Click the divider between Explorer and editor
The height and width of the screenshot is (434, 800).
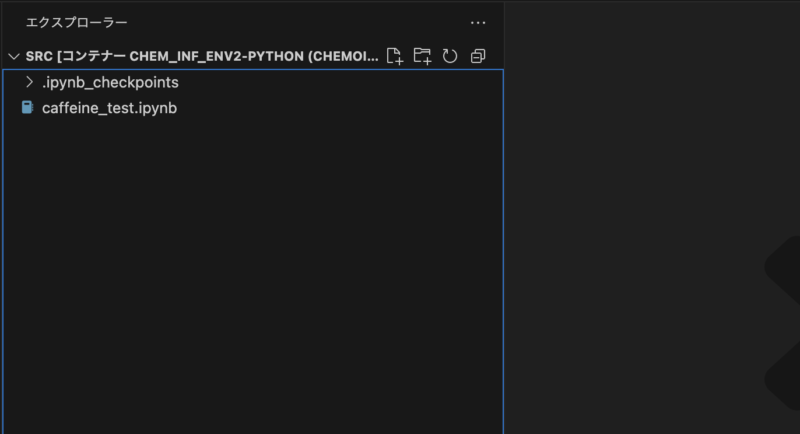pyautogui.click(x=505, y=217)
